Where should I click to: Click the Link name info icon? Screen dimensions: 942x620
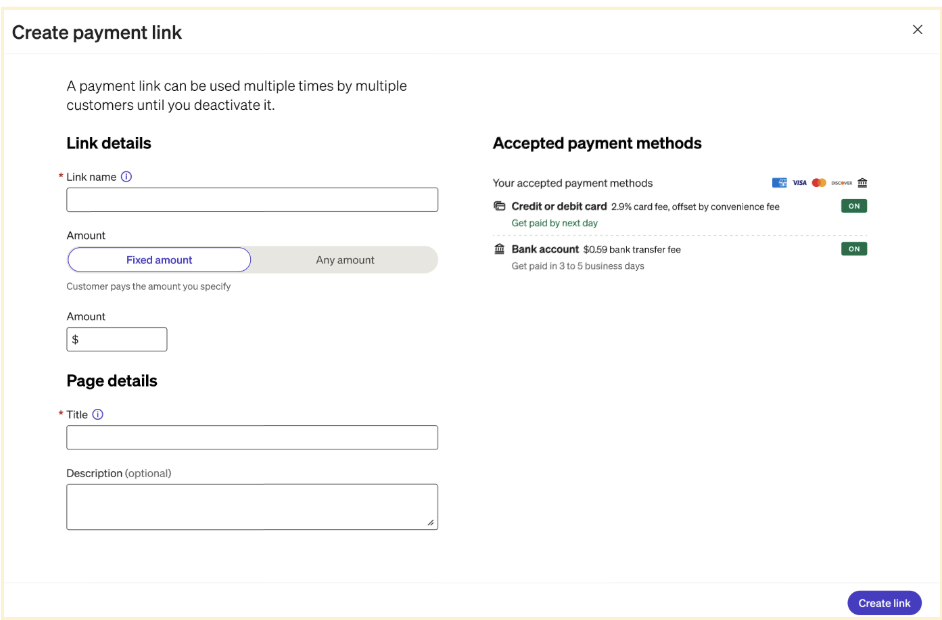pos(126,177)
